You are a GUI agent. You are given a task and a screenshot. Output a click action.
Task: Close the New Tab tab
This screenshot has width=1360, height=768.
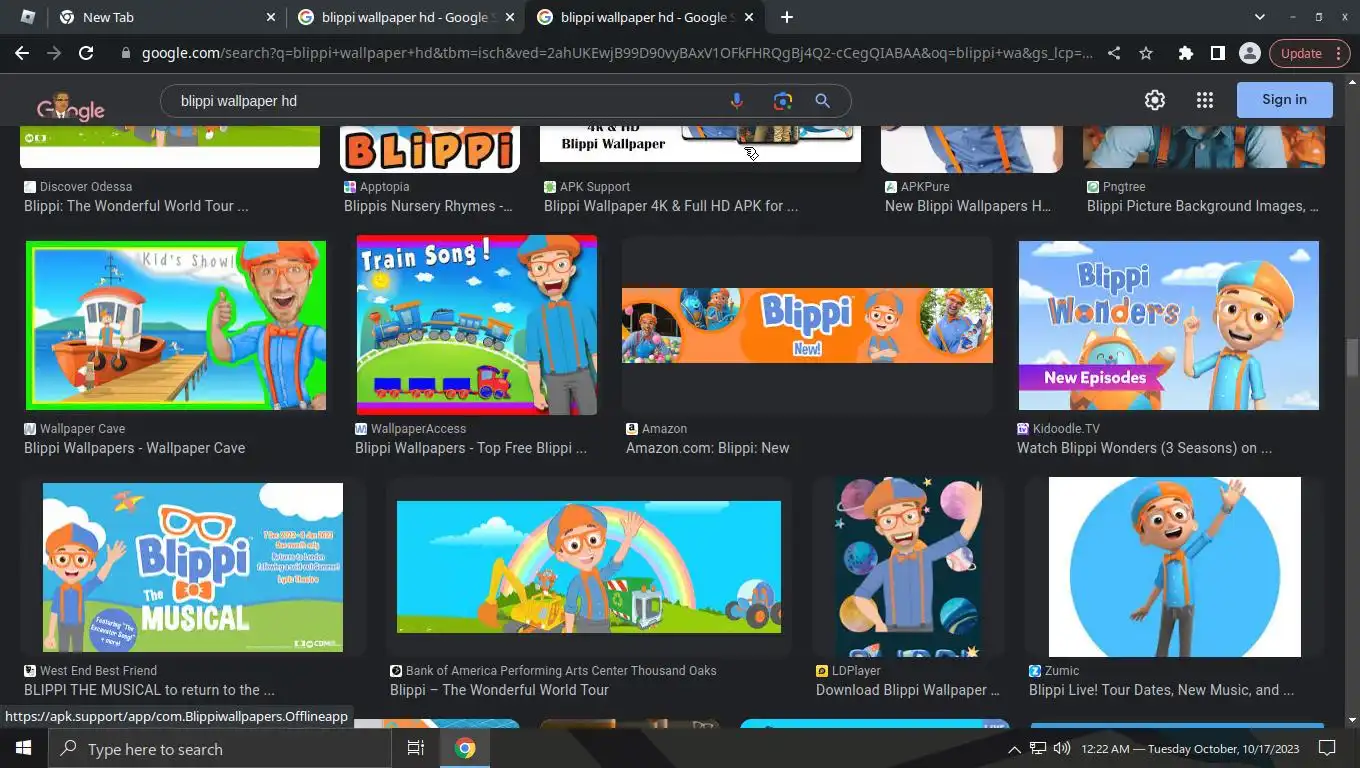point(271,17)
